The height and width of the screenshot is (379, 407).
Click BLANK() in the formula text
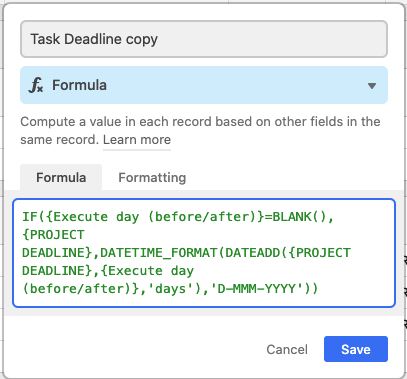tap(300, 217)
